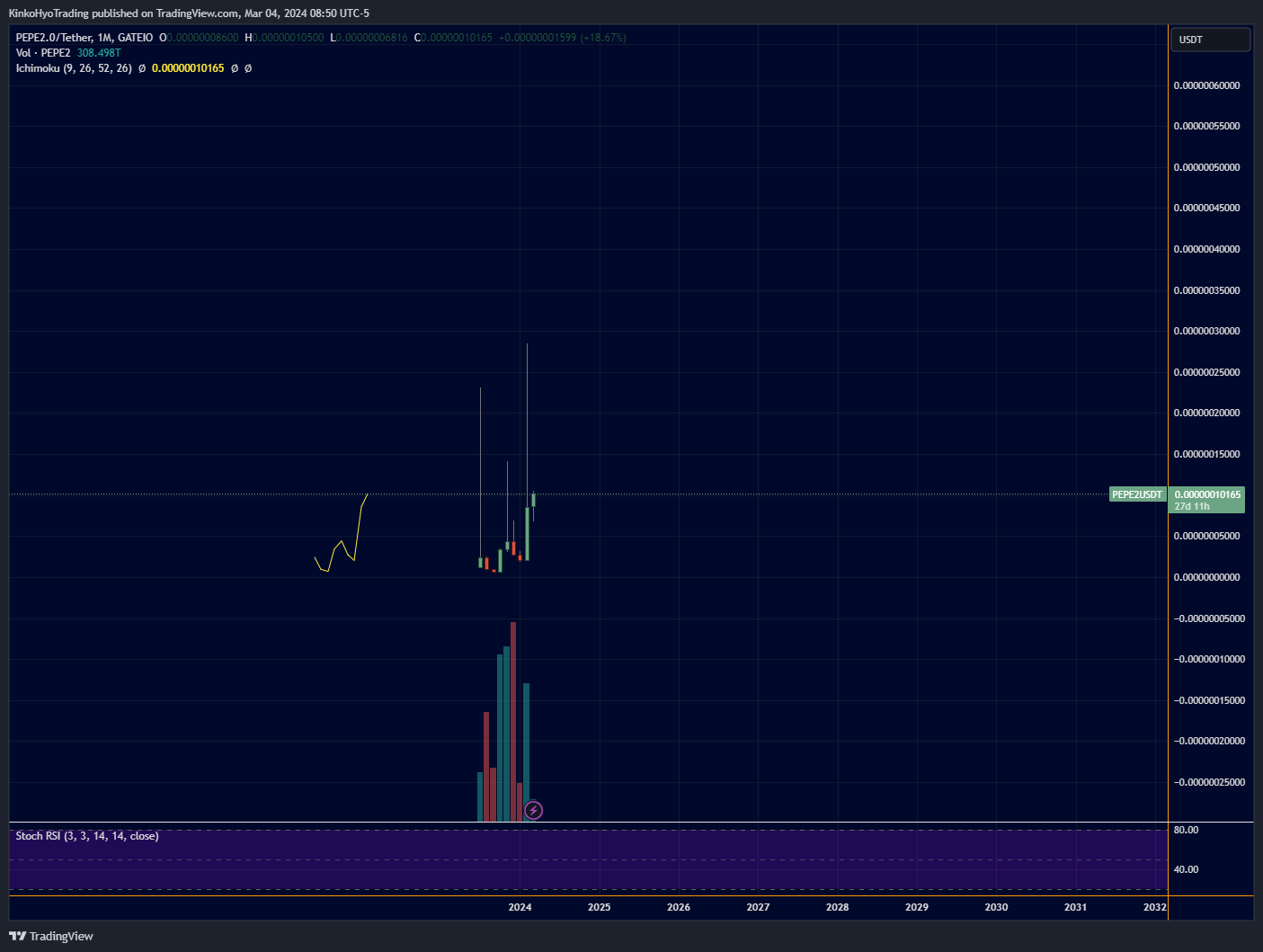Click the yellow Ichimoku value 0.00000010165
The height and width of the screenshot is (952, 1263).
click(188, 68)
